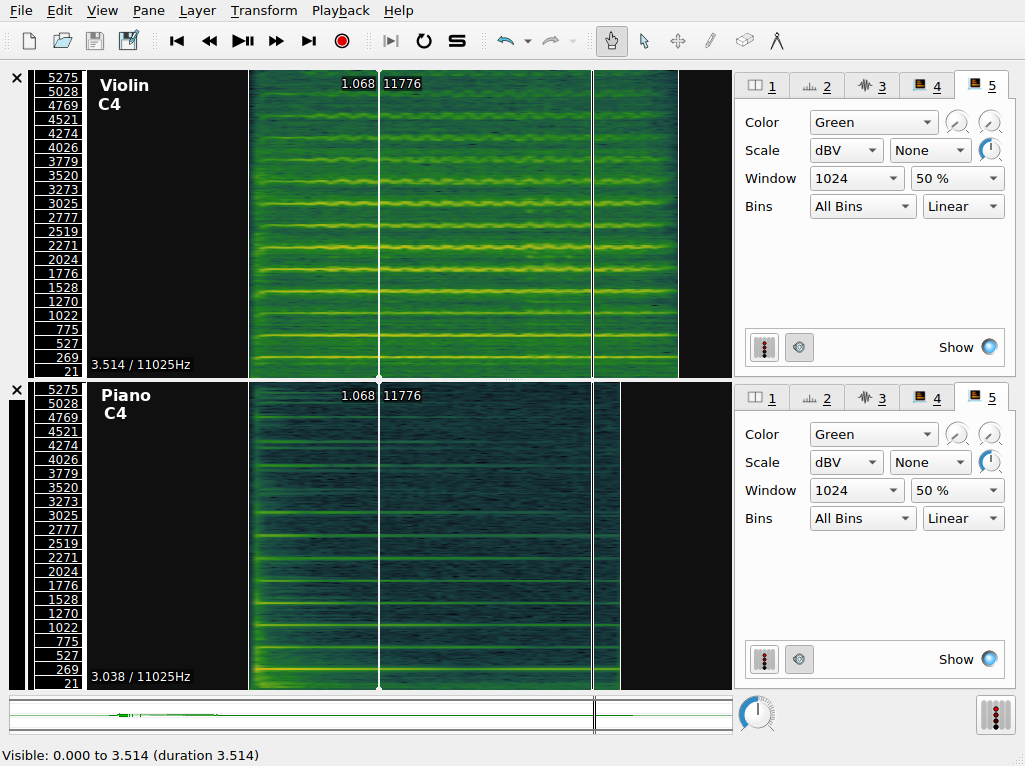
Task: Open None normalization dropdown in Violin pane
Action: pyautogui.click(x=930, y=150)
